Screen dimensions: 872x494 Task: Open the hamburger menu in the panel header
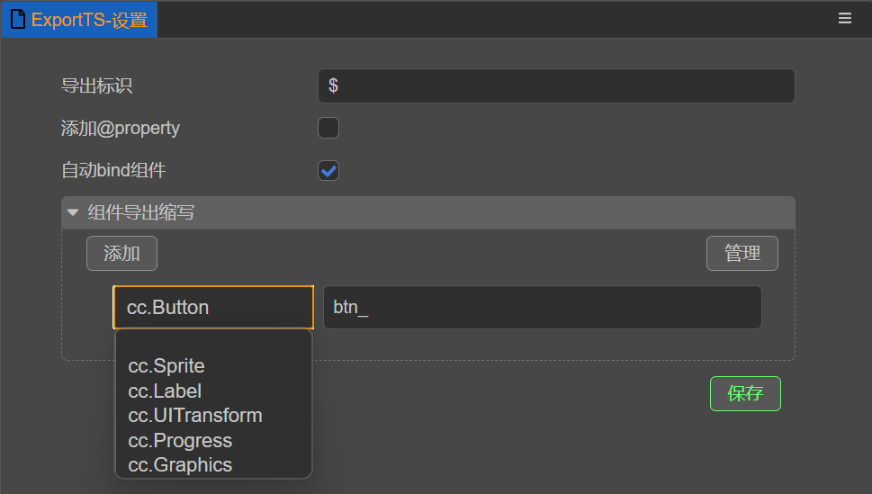[845, 19]
